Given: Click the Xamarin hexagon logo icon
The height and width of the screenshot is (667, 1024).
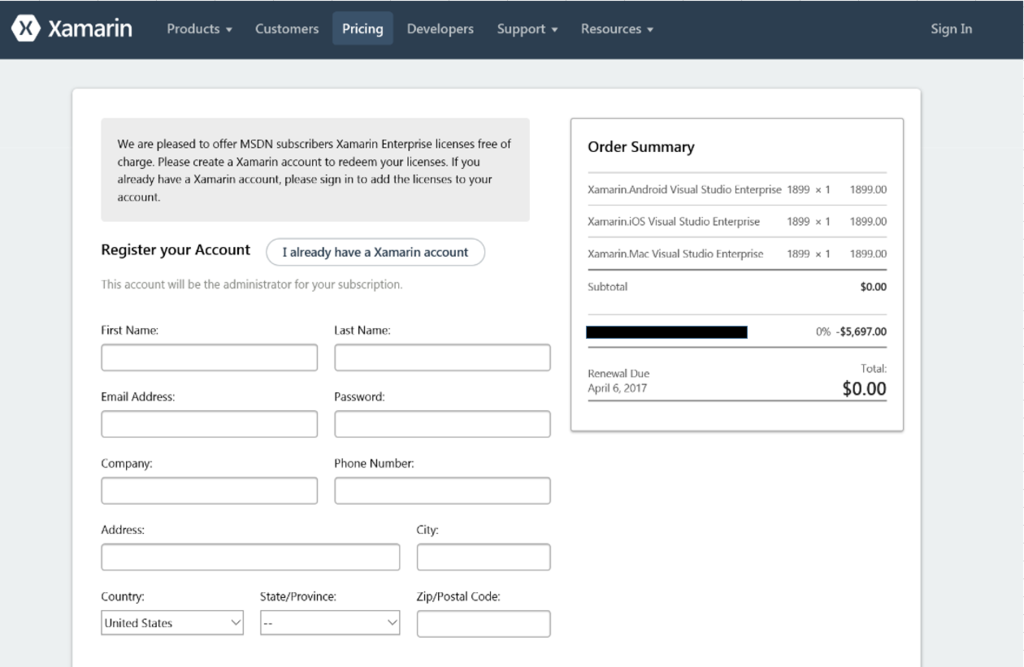Looking at the screenshot, I should pyautogui.click(x=26, y=29).
